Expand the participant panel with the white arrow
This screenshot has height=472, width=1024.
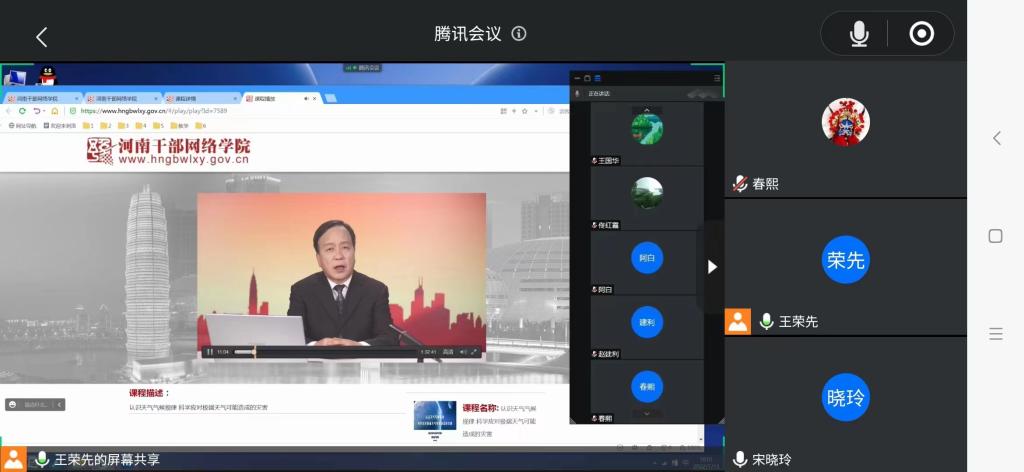pyautogui.click(x=712, y=267)
